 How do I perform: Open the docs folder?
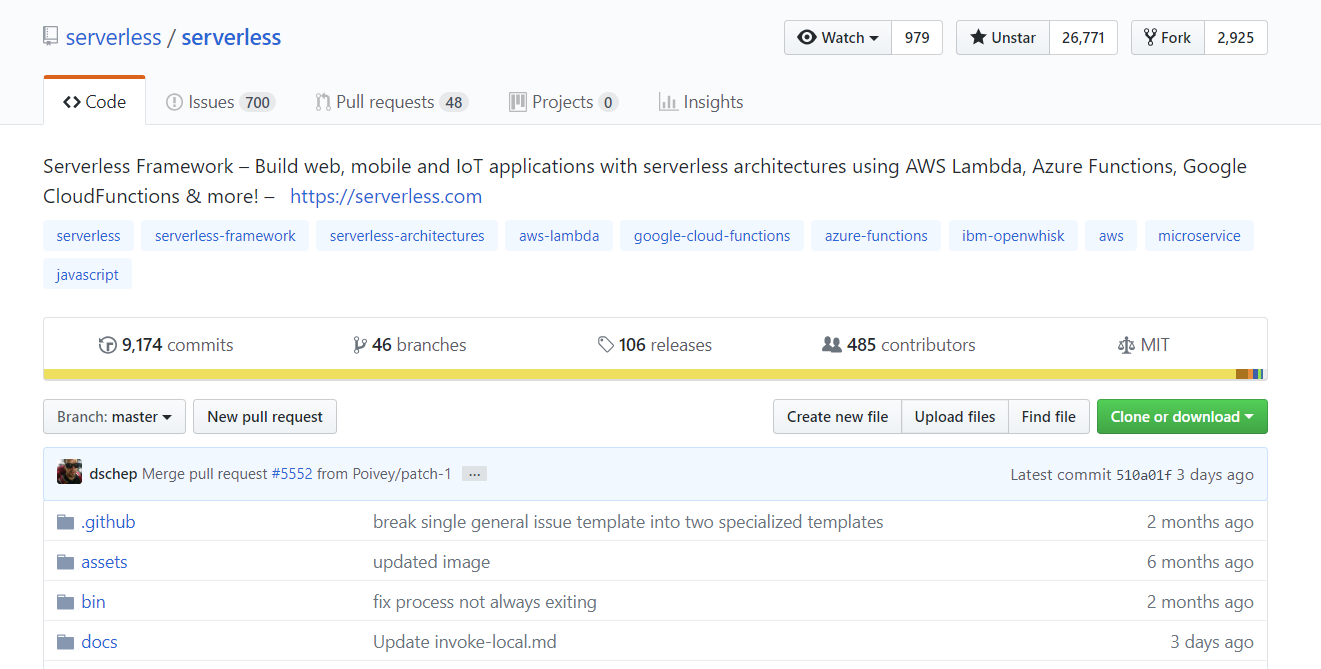(99, 642)
